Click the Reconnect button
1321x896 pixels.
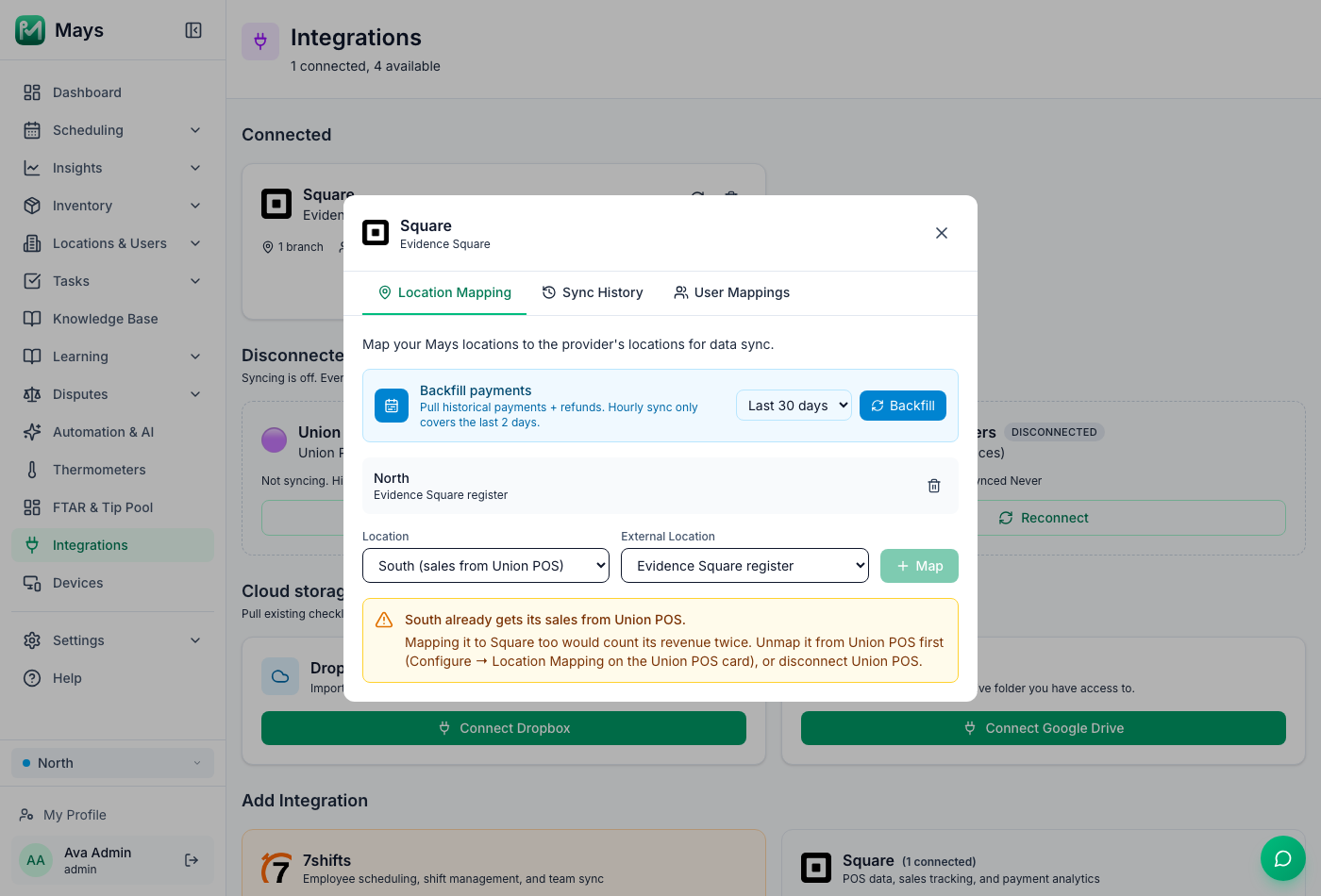(1044, 518)
